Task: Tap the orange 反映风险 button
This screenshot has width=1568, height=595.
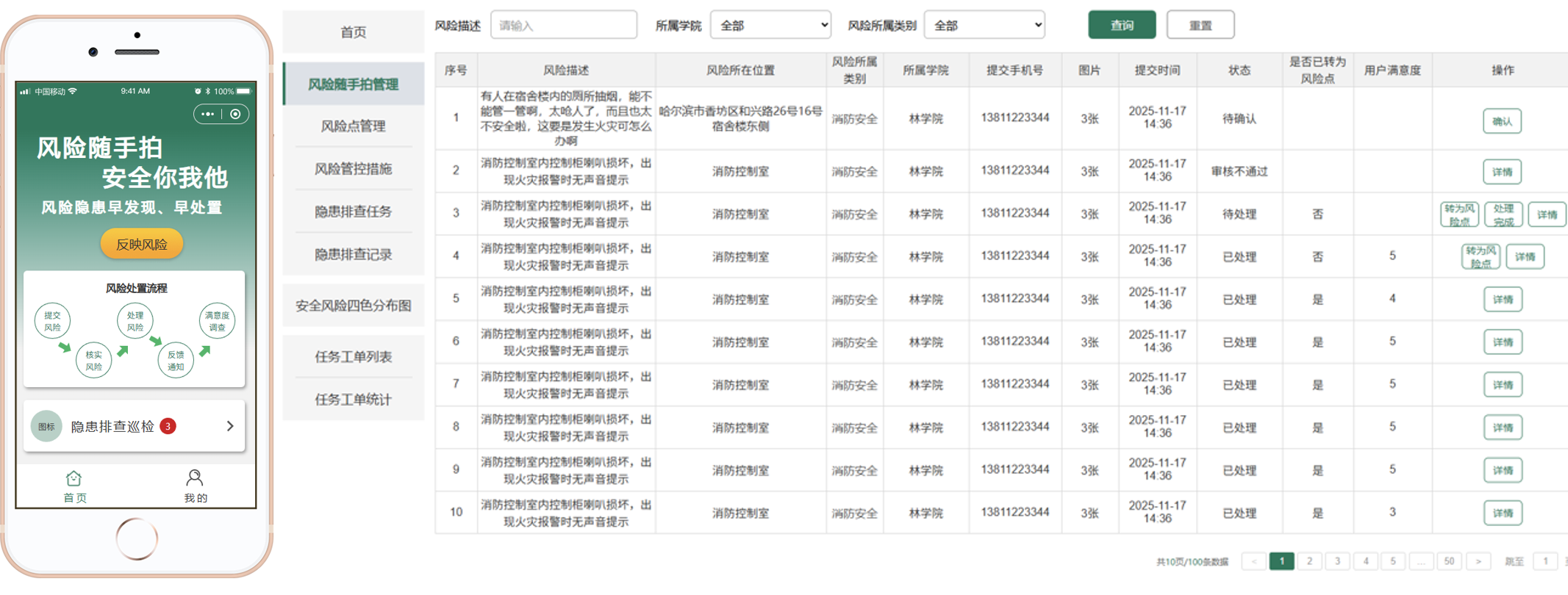Action: tap(142, 245)
